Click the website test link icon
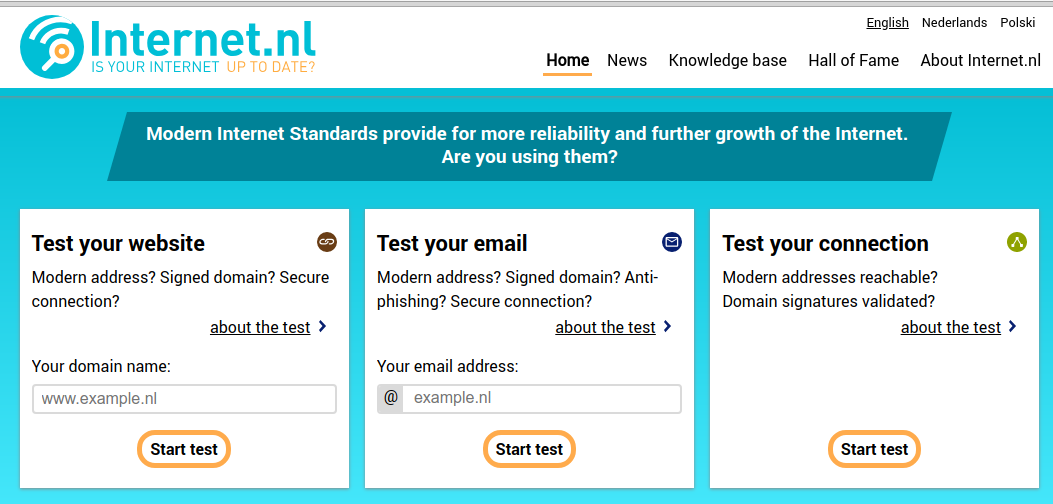The height and width of the screenshot is (504, 1053). tap(327, 242)
